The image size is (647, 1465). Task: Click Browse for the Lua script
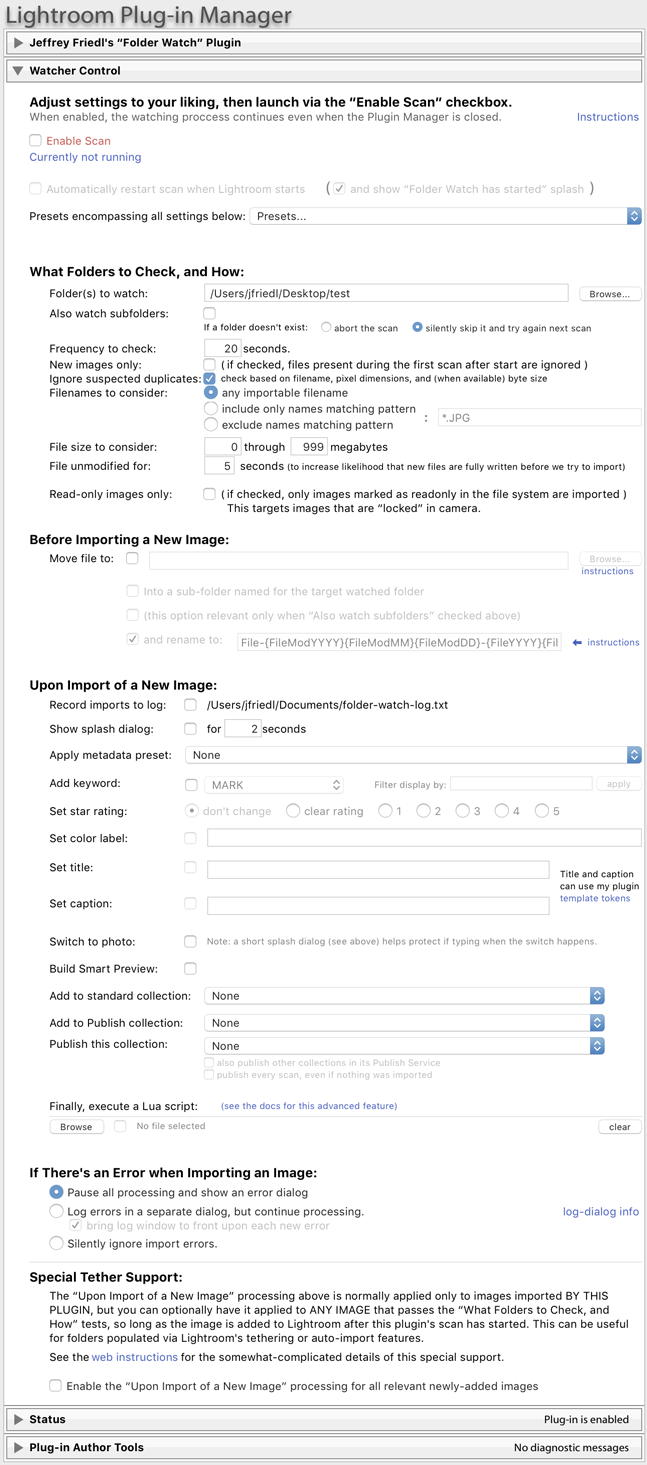(76, 1127)
